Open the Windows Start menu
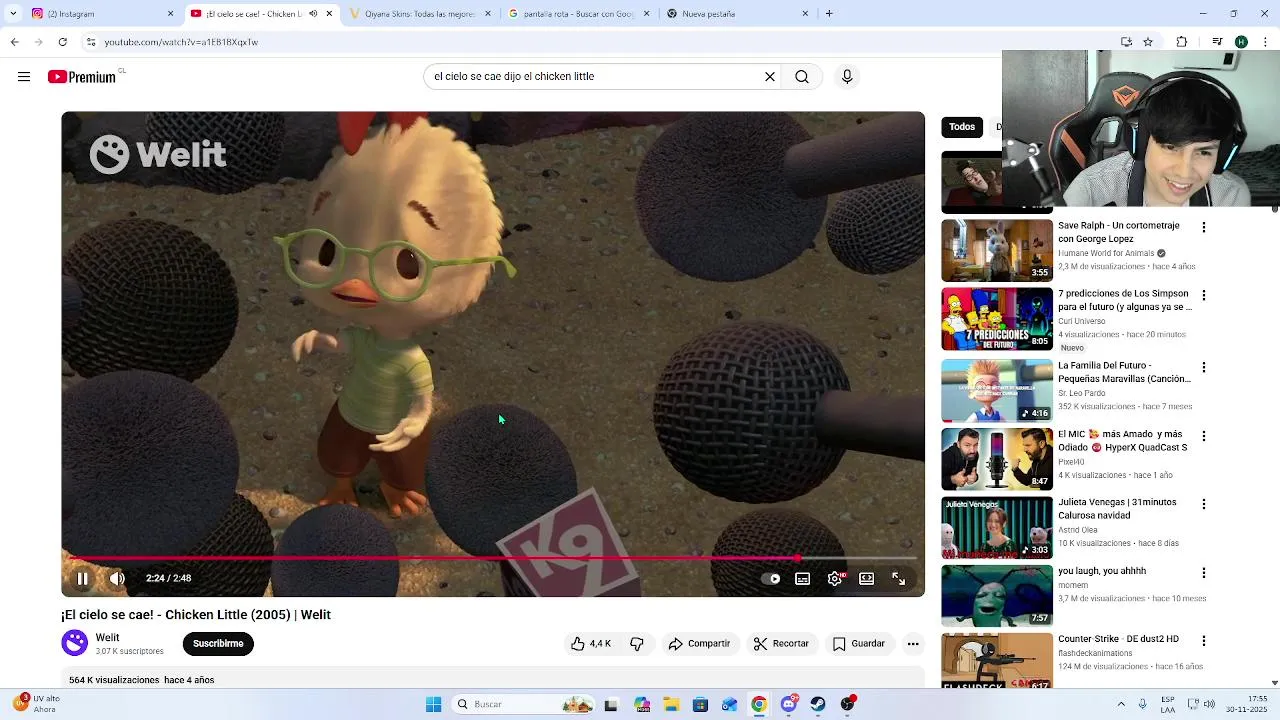Viewport: 1280px width, 720px height. [x=433, y=705]
